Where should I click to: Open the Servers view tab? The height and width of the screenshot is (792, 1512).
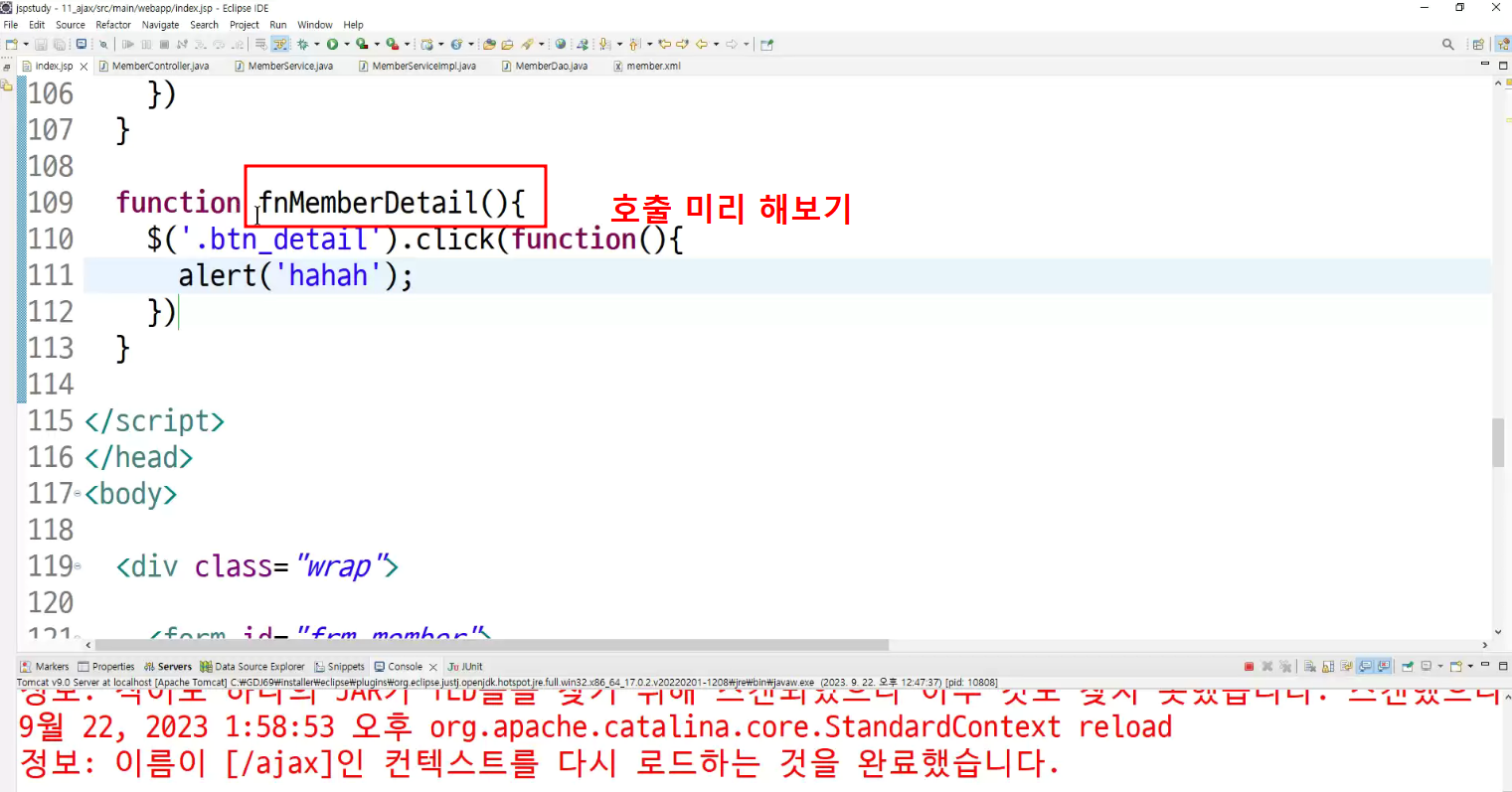[168, 667]
